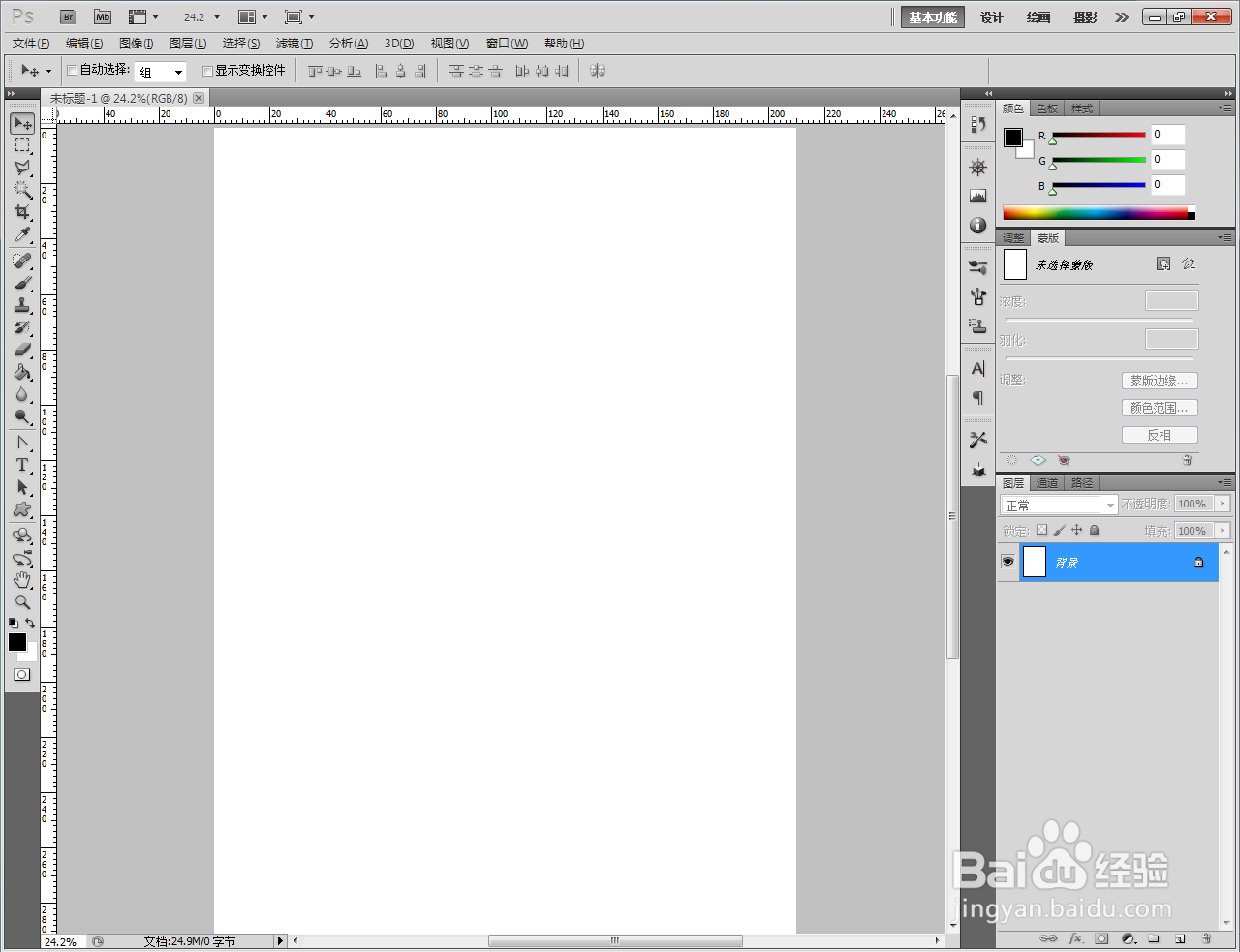Select the Pen tool
This screenshot has height=952, width=1240.
pyautogui.click(x=22, y=443)
